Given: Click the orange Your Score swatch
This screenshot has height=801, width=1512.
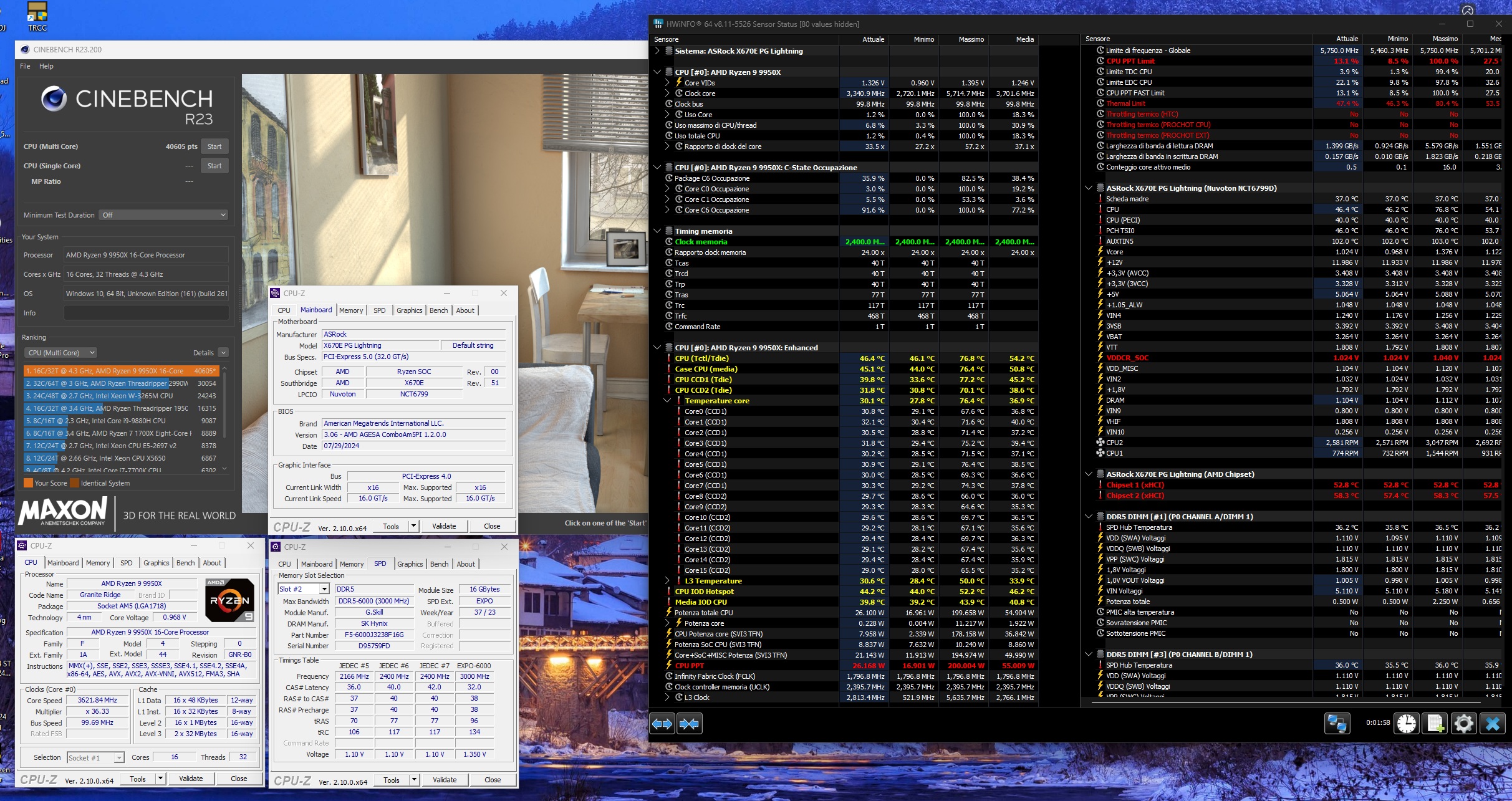Looking at the screenshot, I should point(28,483).
